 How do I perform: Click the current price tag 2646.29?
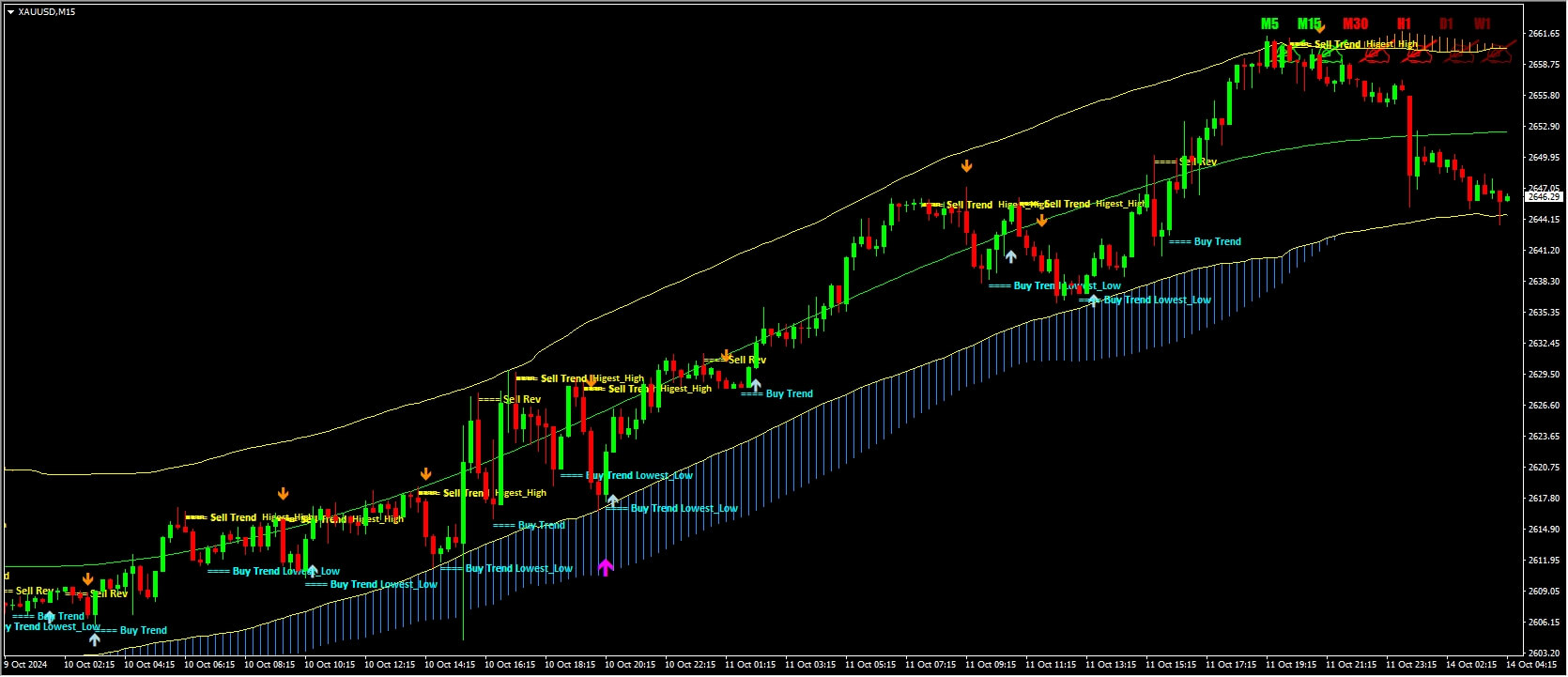1544,197
